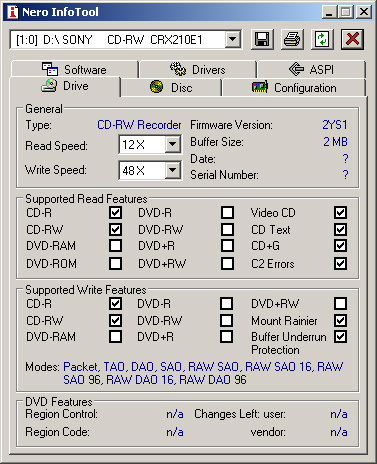This screenshot has height=464, width=377.
Task: Switch to the Configuration tab
Action: (x=294, y=88)
